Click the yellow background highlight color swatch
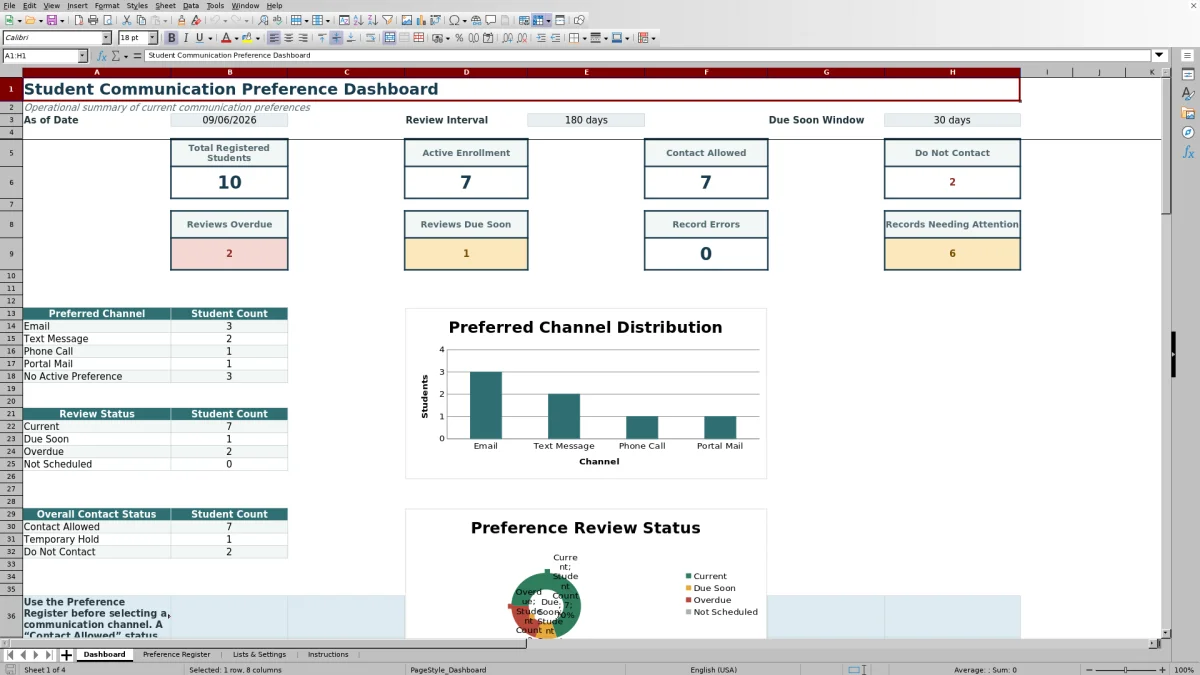Viewport: 1200px width, 675px height. click(x=246, y=38)
